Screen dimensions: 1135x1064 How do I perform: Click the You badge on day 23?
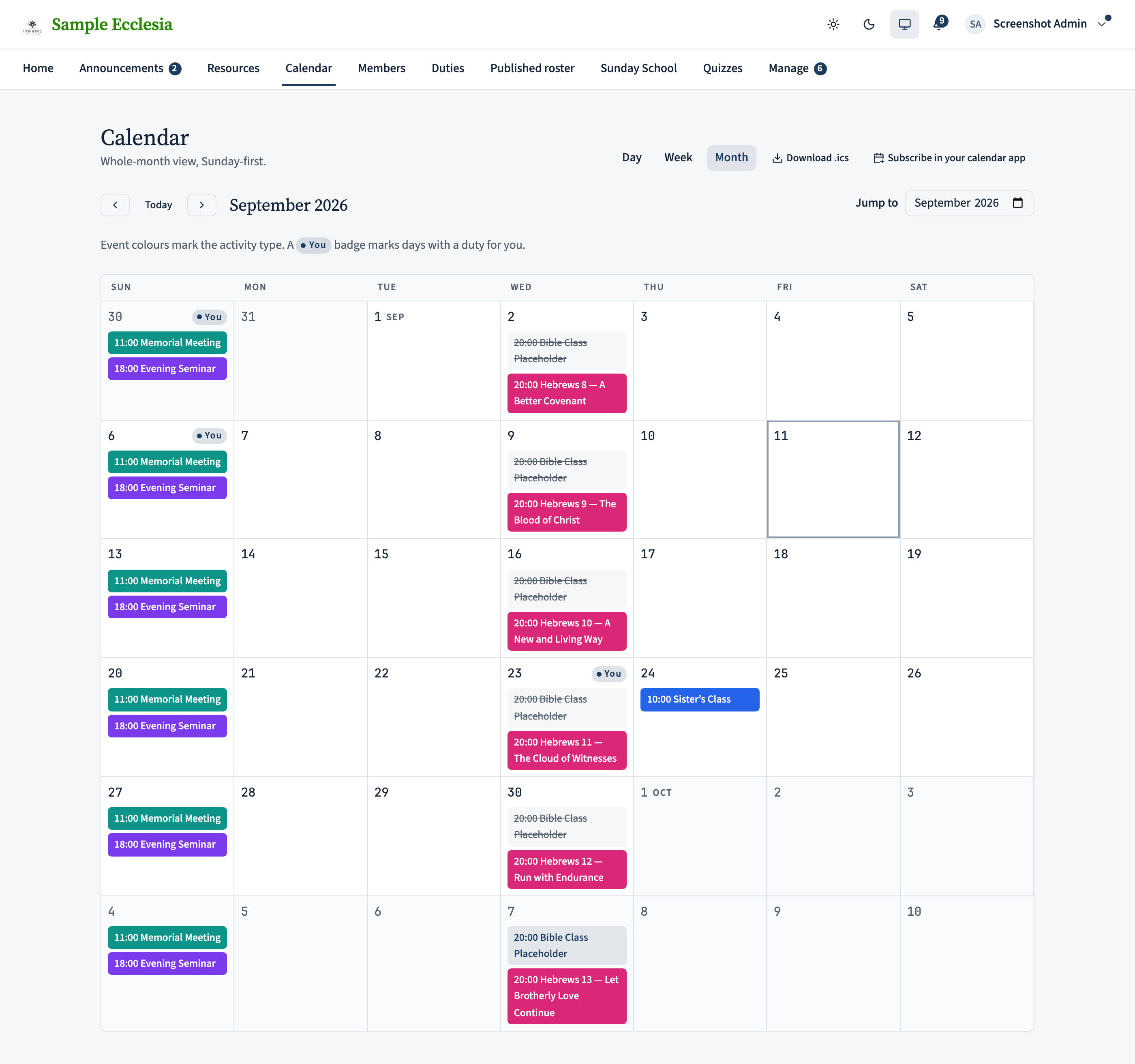[x=608, y=673]
